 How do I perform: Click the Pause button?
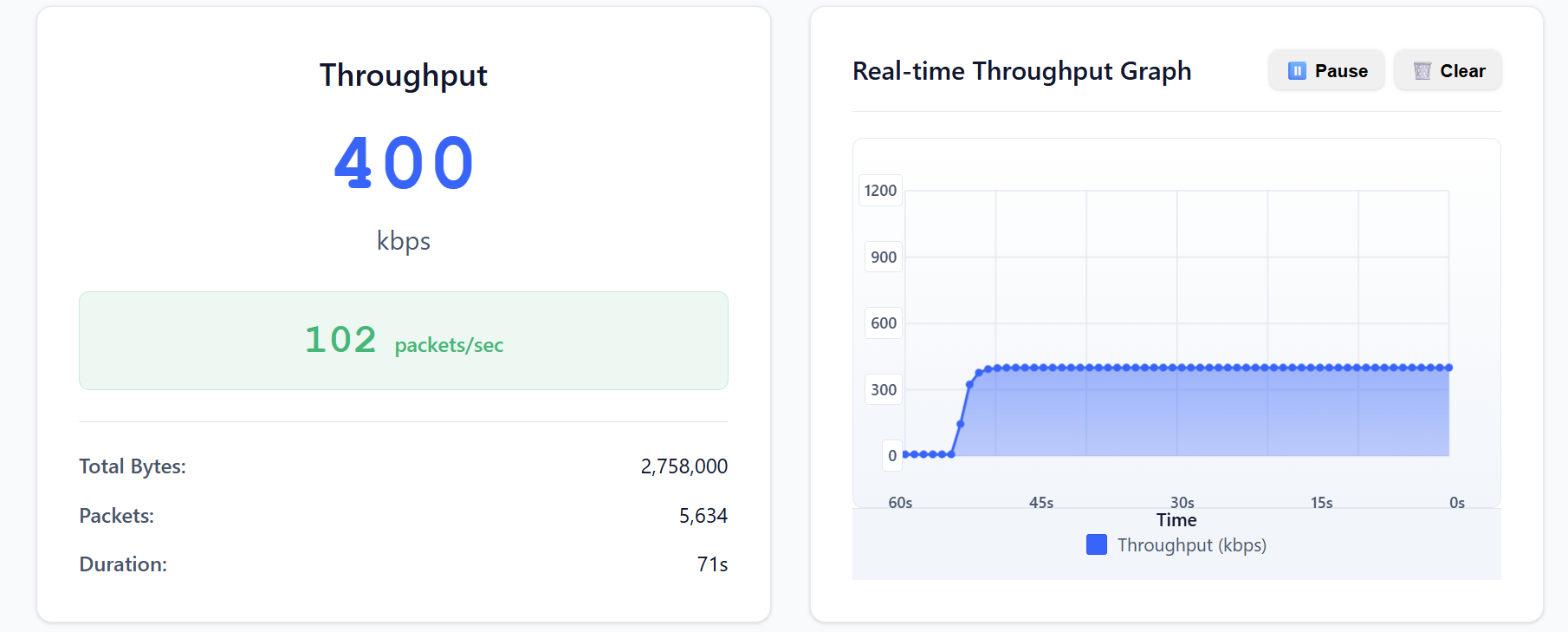(1326, 70)
